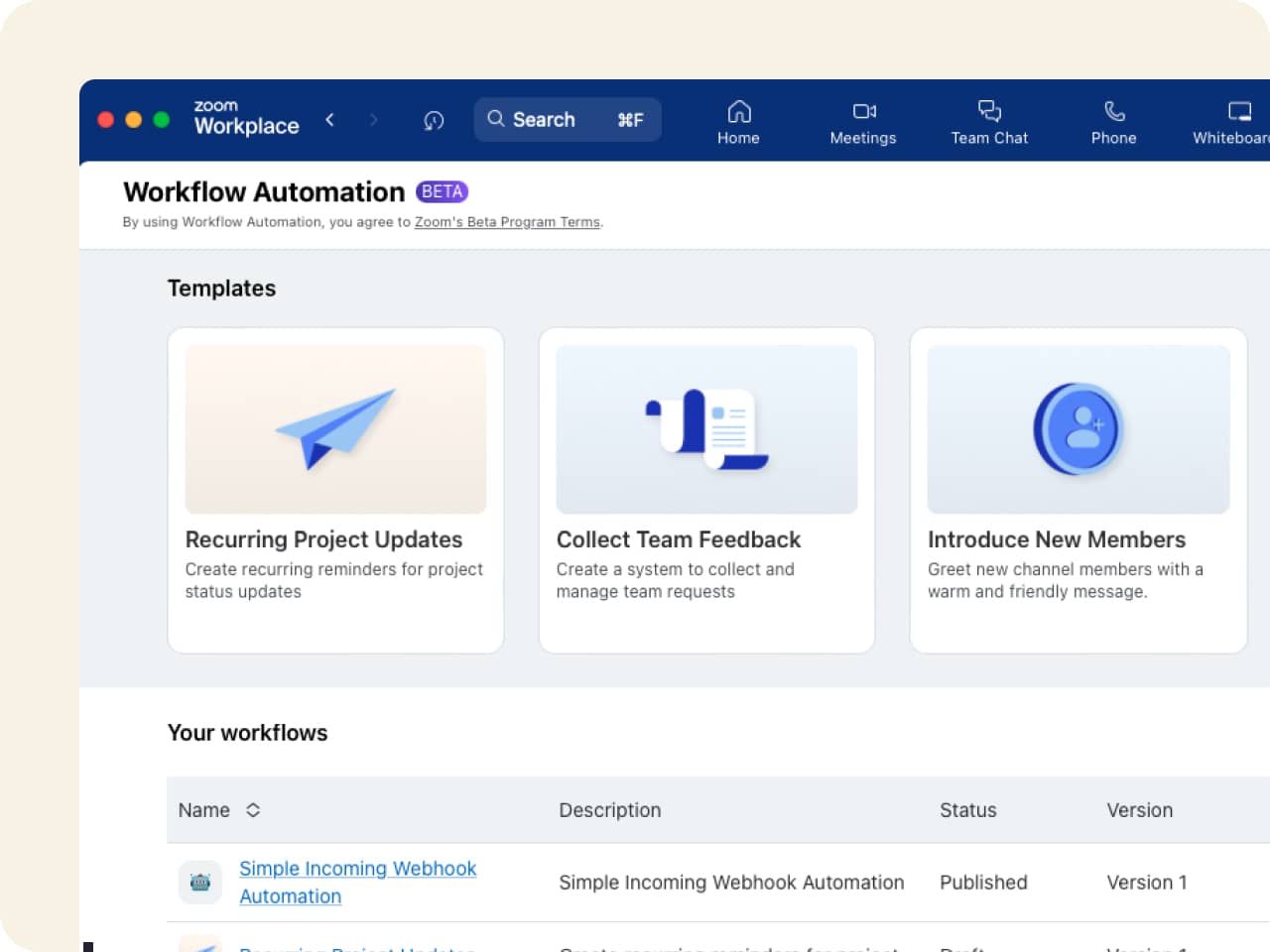
Task: Select the Team Chat bubble icon
Action: [x=989, y=111]
